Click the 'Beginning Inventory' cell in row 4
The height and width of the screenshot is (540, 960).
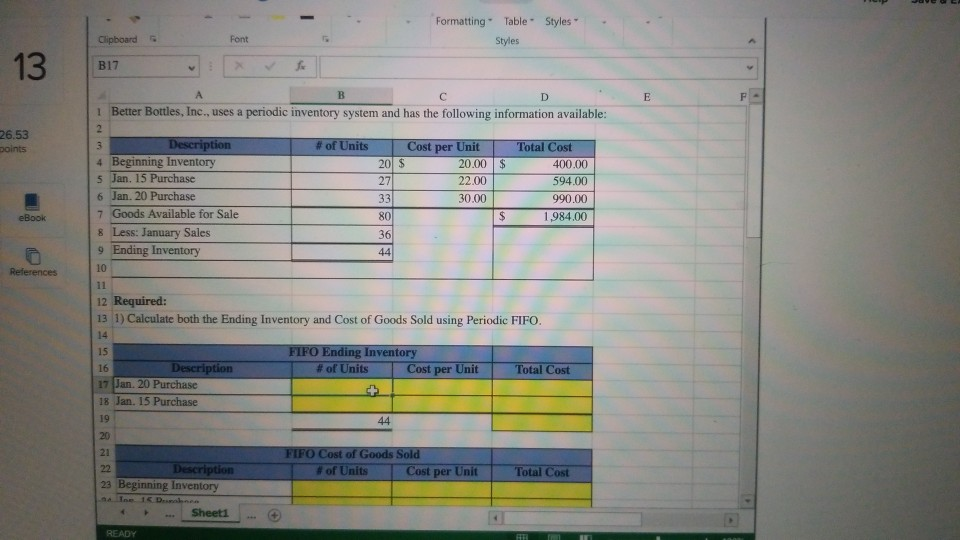[200, 162]
